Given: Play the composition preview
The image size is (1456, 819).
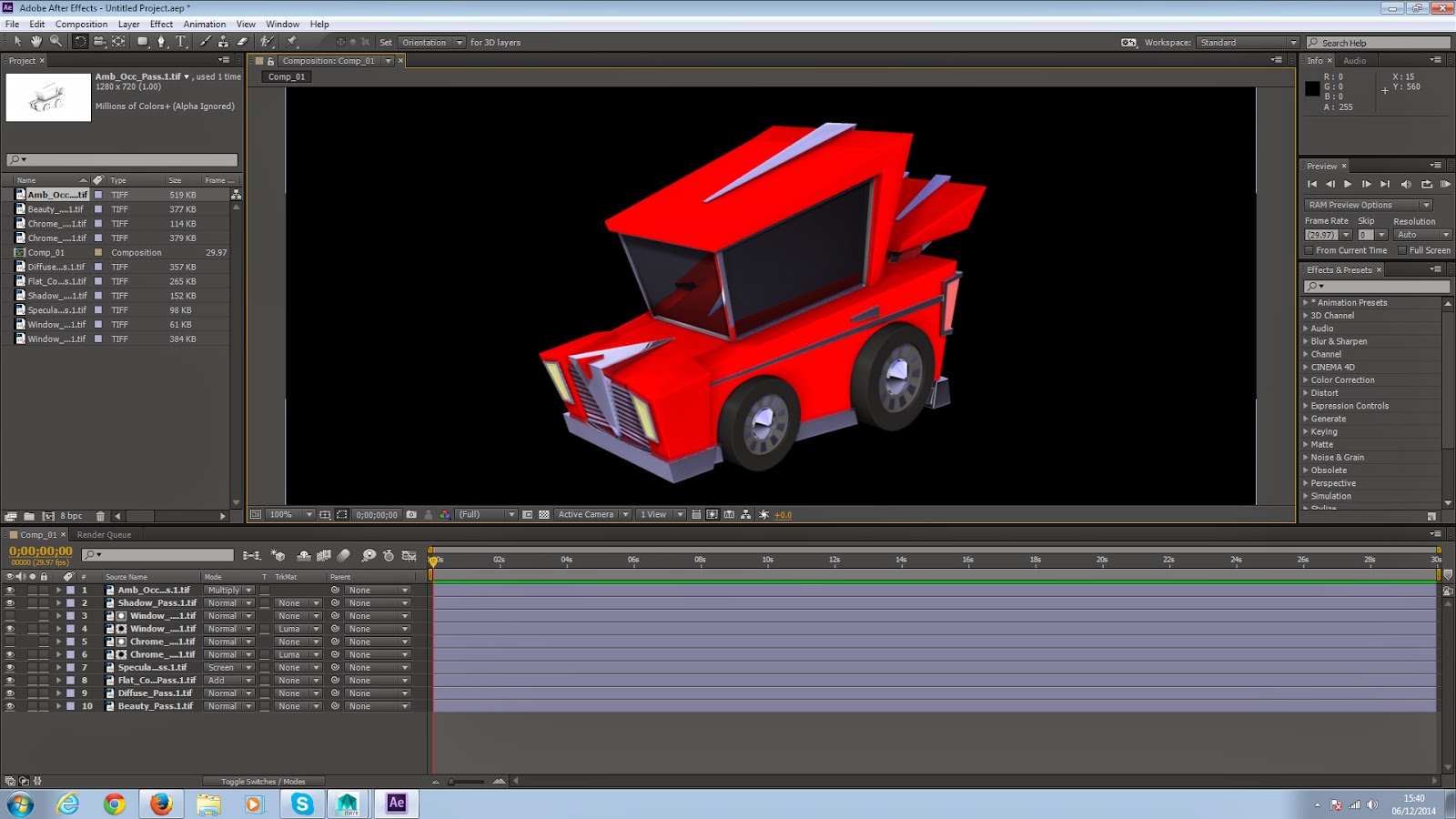Looking at the screenshot, I should point(1348,184).
